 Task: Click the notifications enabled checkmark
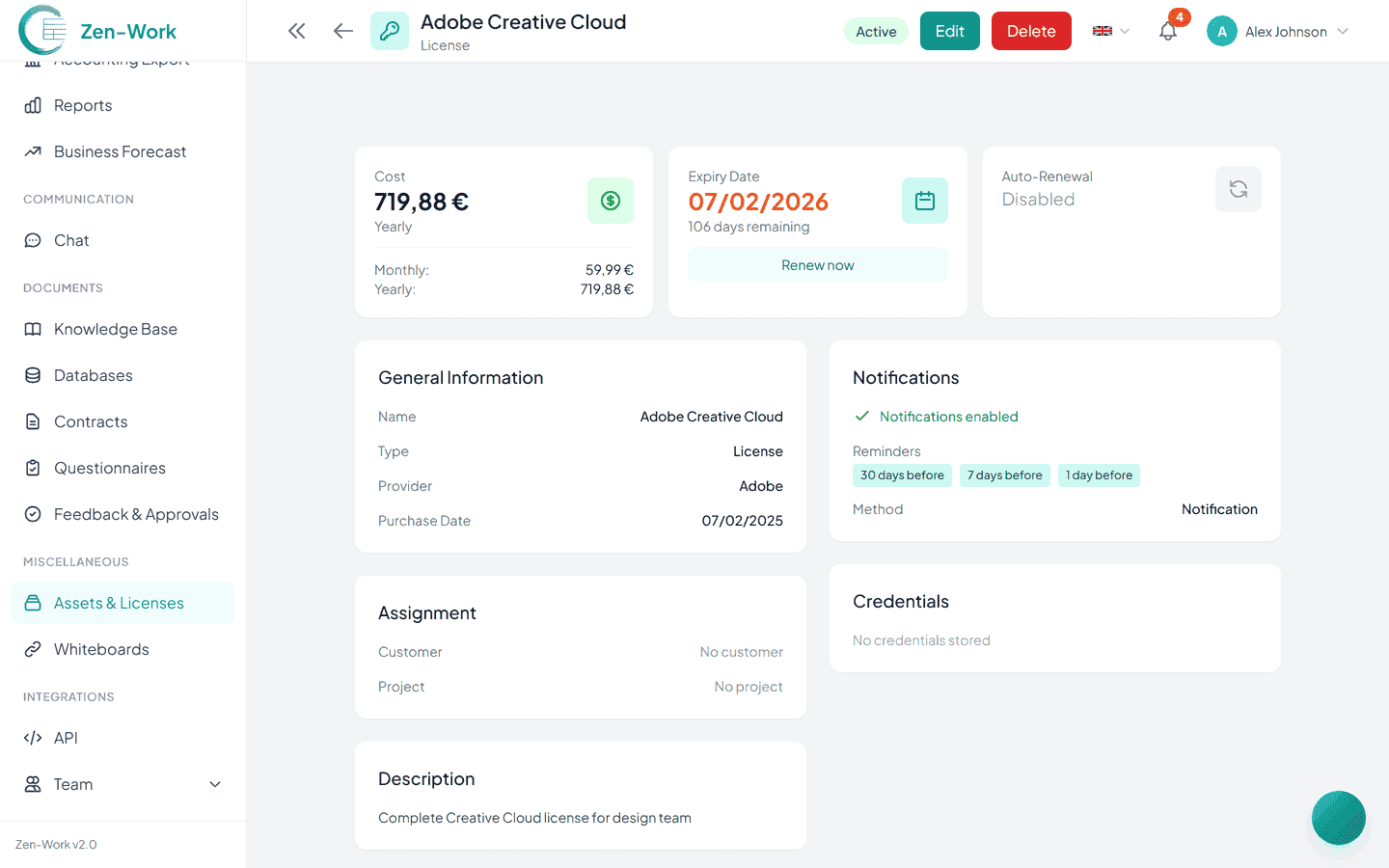(x=862, y=417)
